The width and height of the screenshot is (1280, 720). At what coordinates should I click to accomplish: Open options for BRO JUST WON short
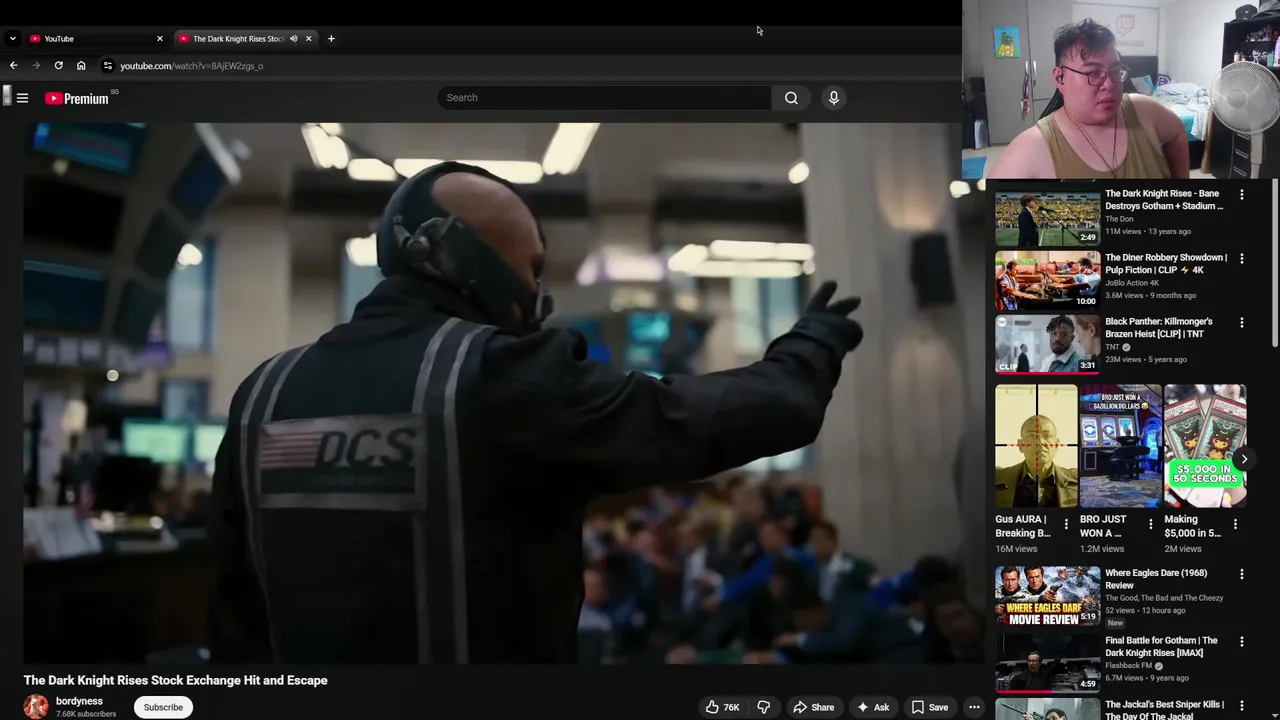[x=1150, y=524]
